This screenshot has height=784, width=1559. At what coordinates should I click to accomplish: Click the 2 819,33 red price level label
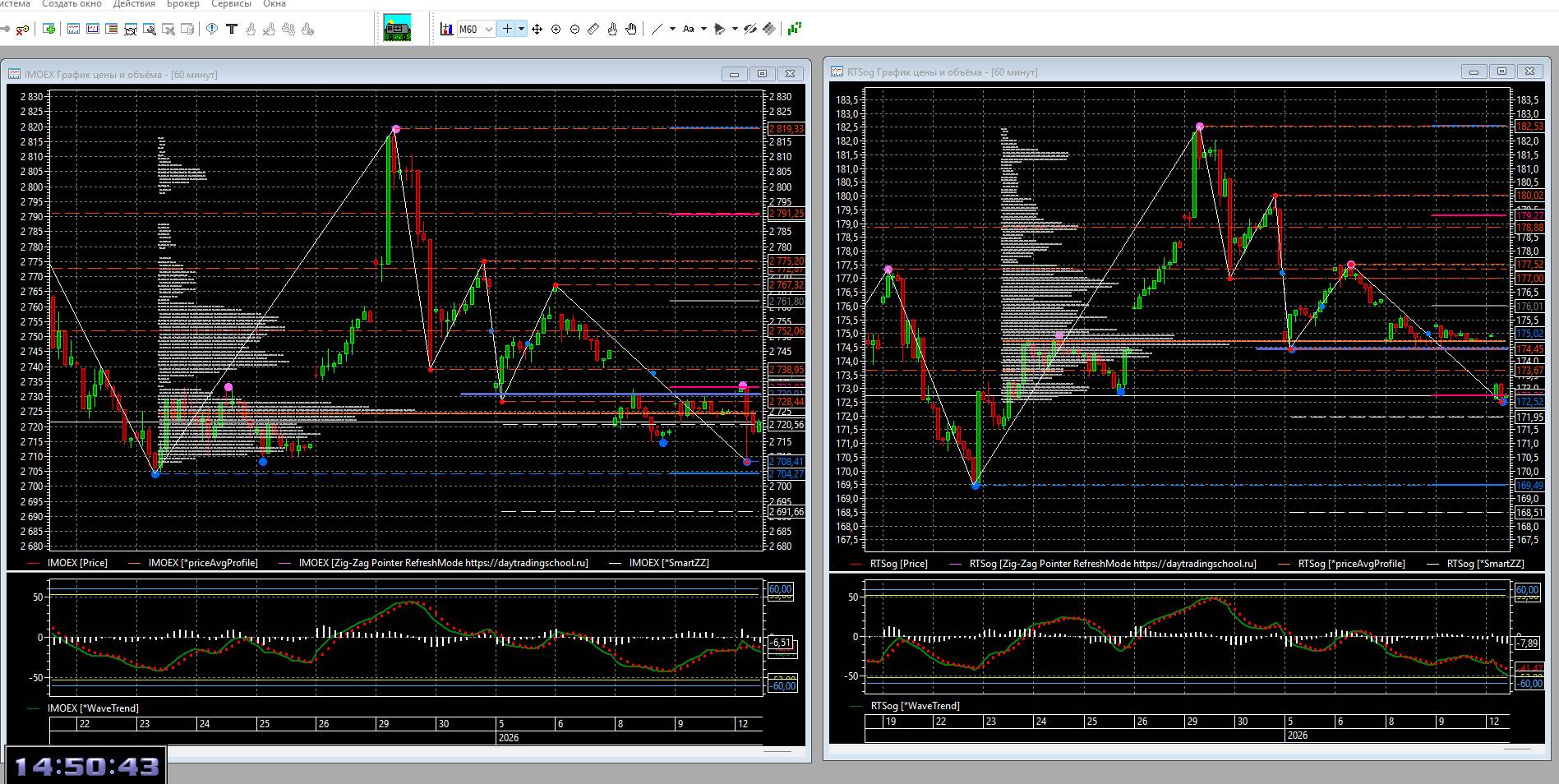pyautogui.click(x=786, y=129)
